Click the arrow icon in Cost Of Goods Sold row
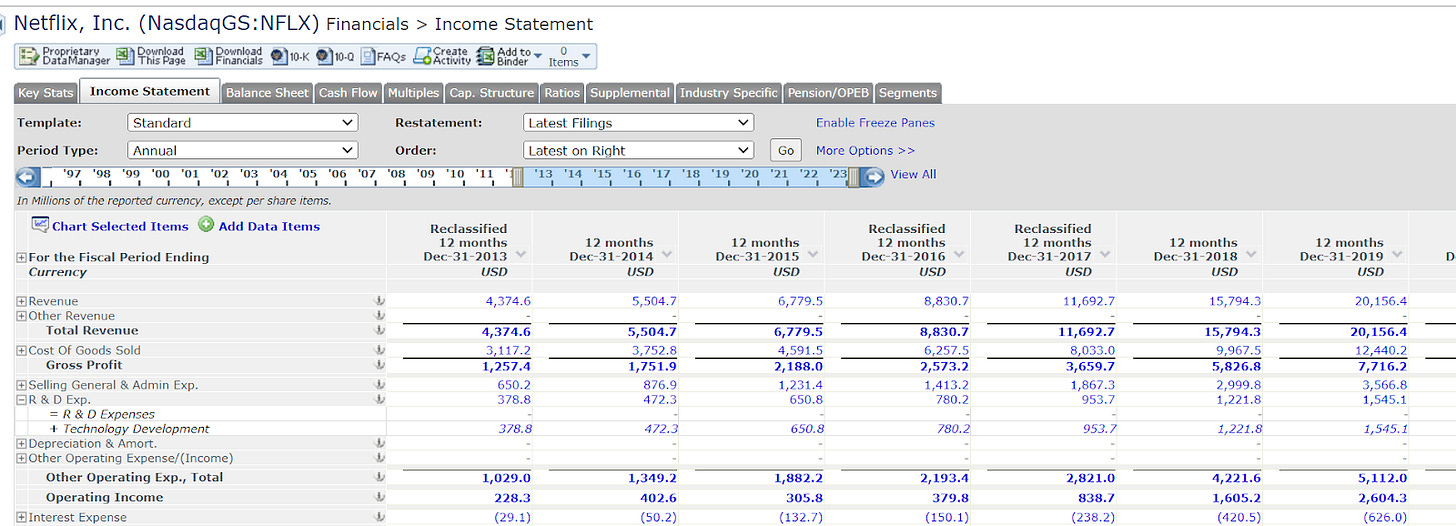 click(x=379, y=350)
